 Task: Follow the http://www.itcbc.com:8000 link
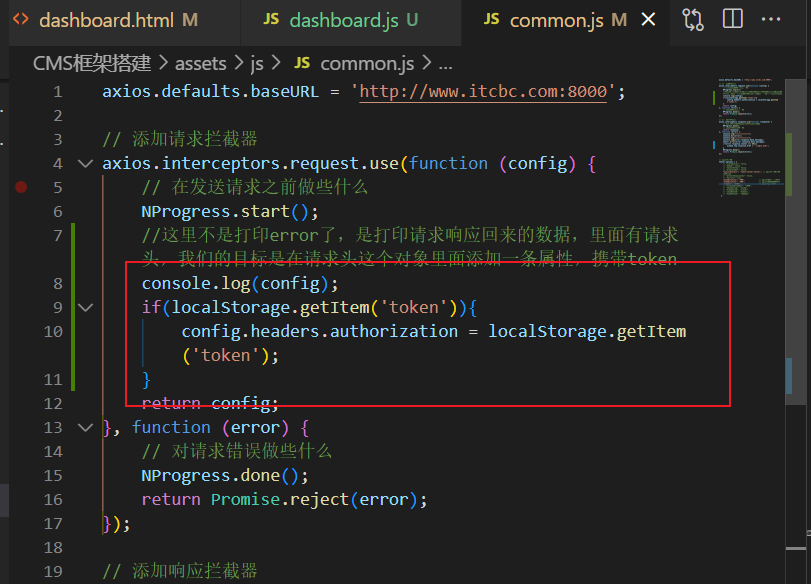point(483,92)
